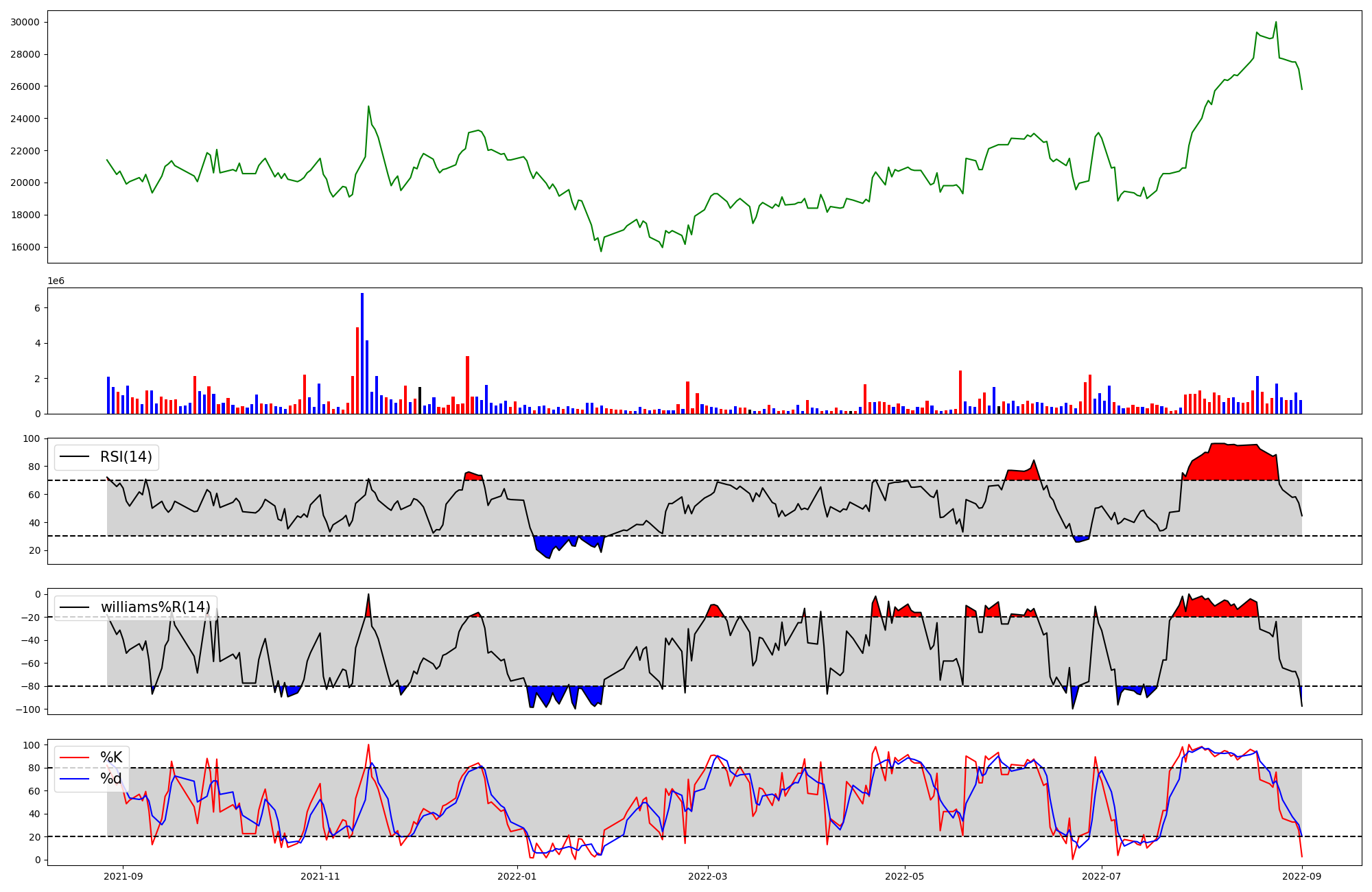Screen dimensions: 1372x892
Task: Click the 2021-09 date tick label
Action: 123,876
